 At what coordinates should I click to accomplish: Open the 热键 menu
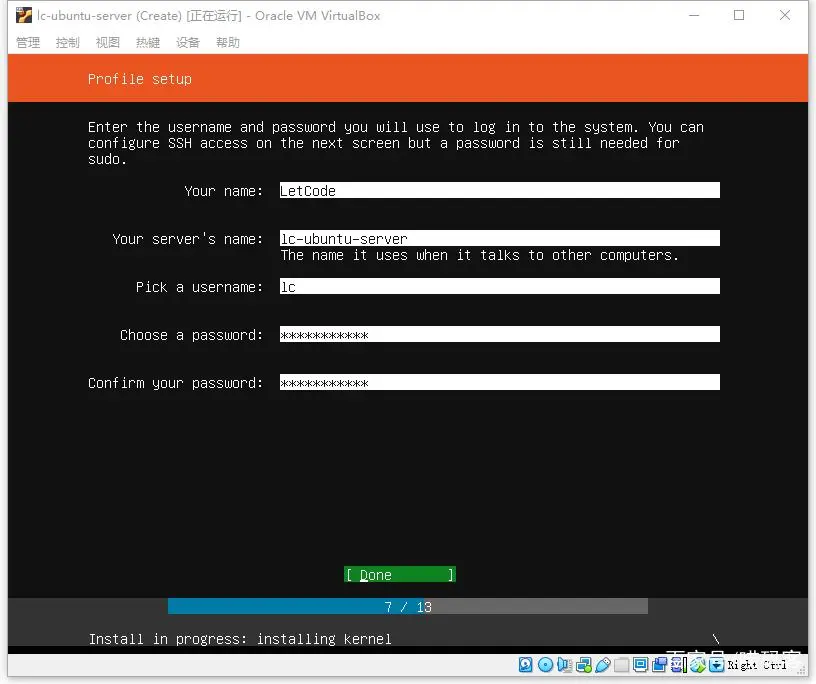click(x=148, y=42)
